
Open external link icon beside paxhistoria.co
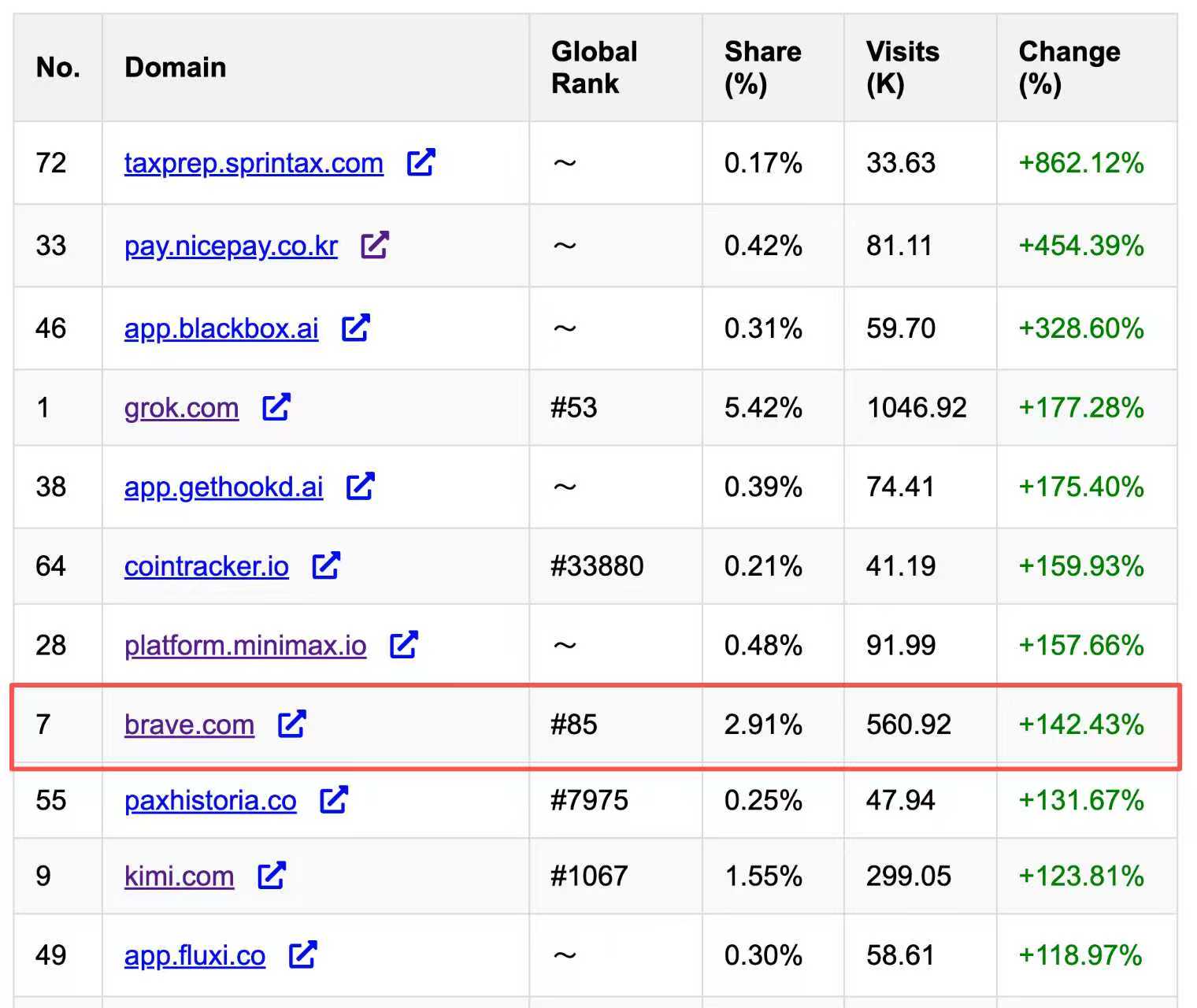pos(334,800)
